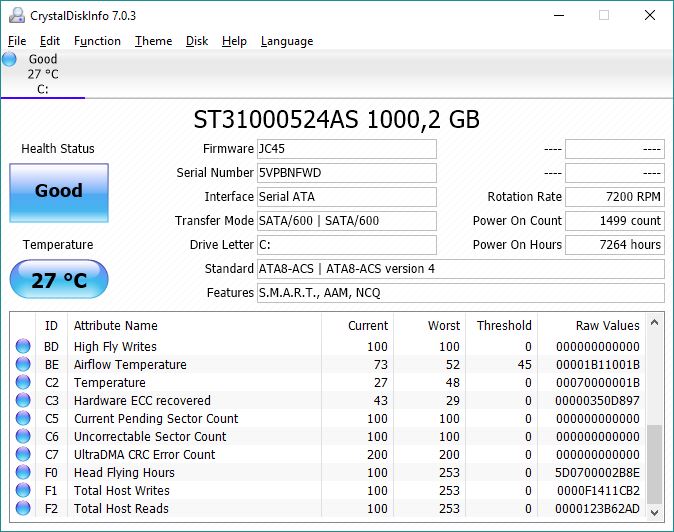The image size is (674, 532).
Task: Open the Edit menu
Action: click(50, 41)
